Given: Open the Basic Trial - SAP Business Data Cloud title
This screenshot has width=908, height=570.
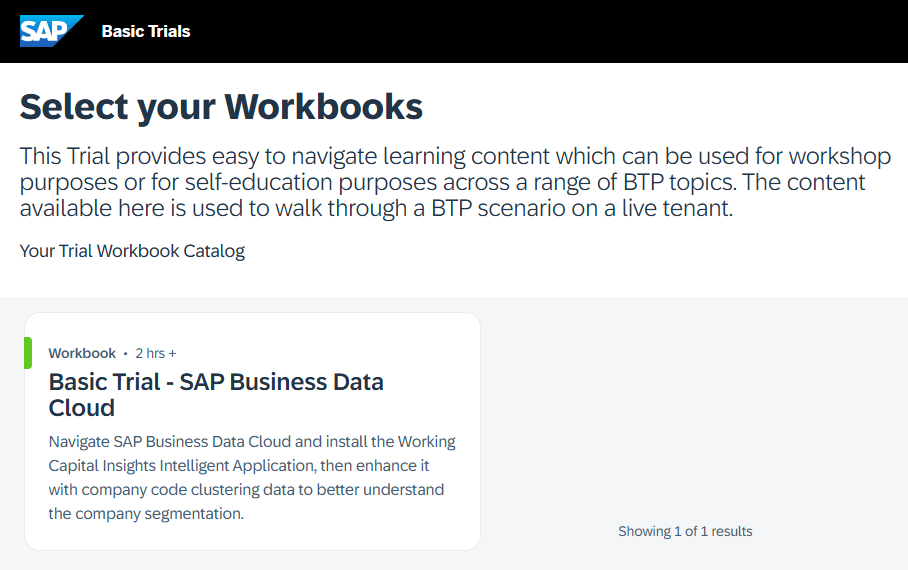Looking at the screenshot, I should click(216, 394).
